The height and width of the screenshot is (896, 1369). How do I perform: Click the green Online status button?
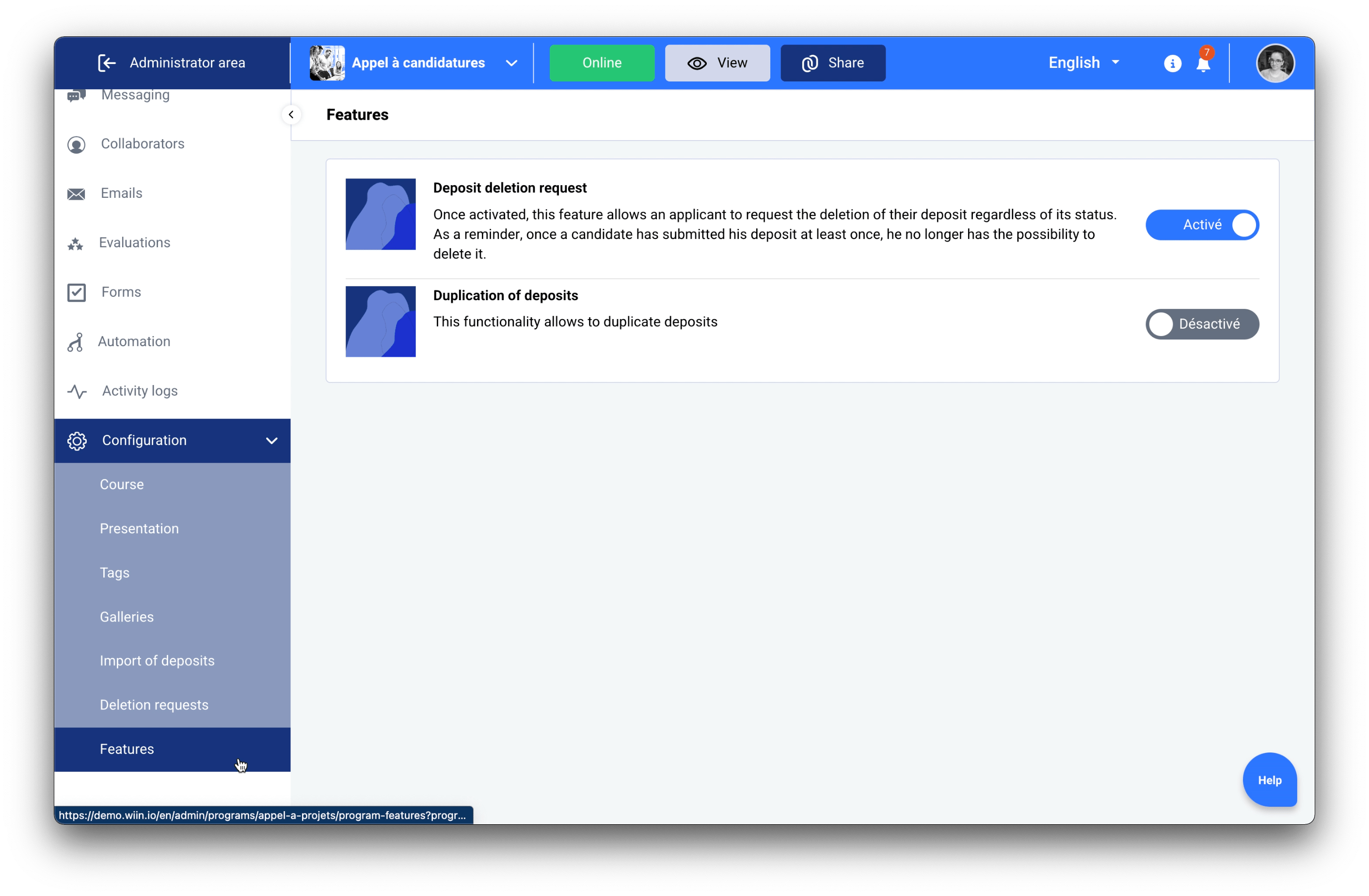(602, 63)
